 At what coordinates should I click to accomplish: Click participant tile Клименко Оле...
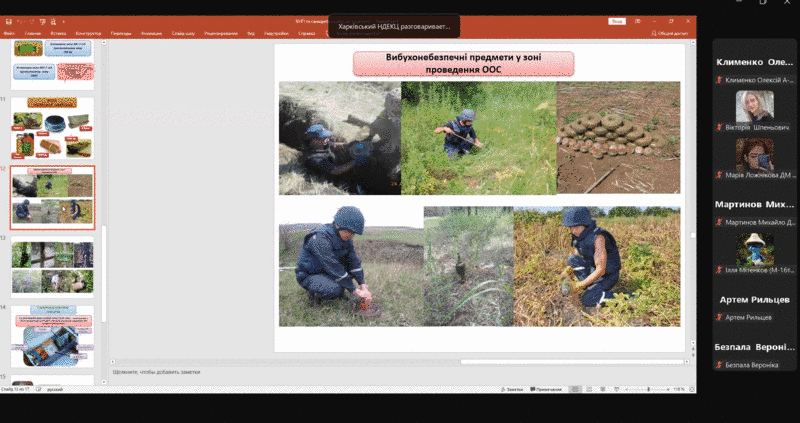tap(755, 62)
